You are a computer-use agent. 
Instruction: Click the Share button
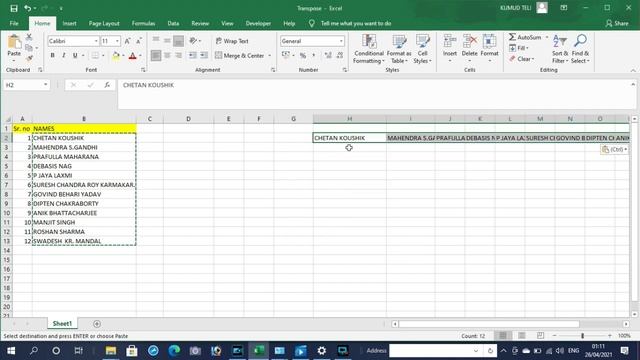click(x=617, y=23)
